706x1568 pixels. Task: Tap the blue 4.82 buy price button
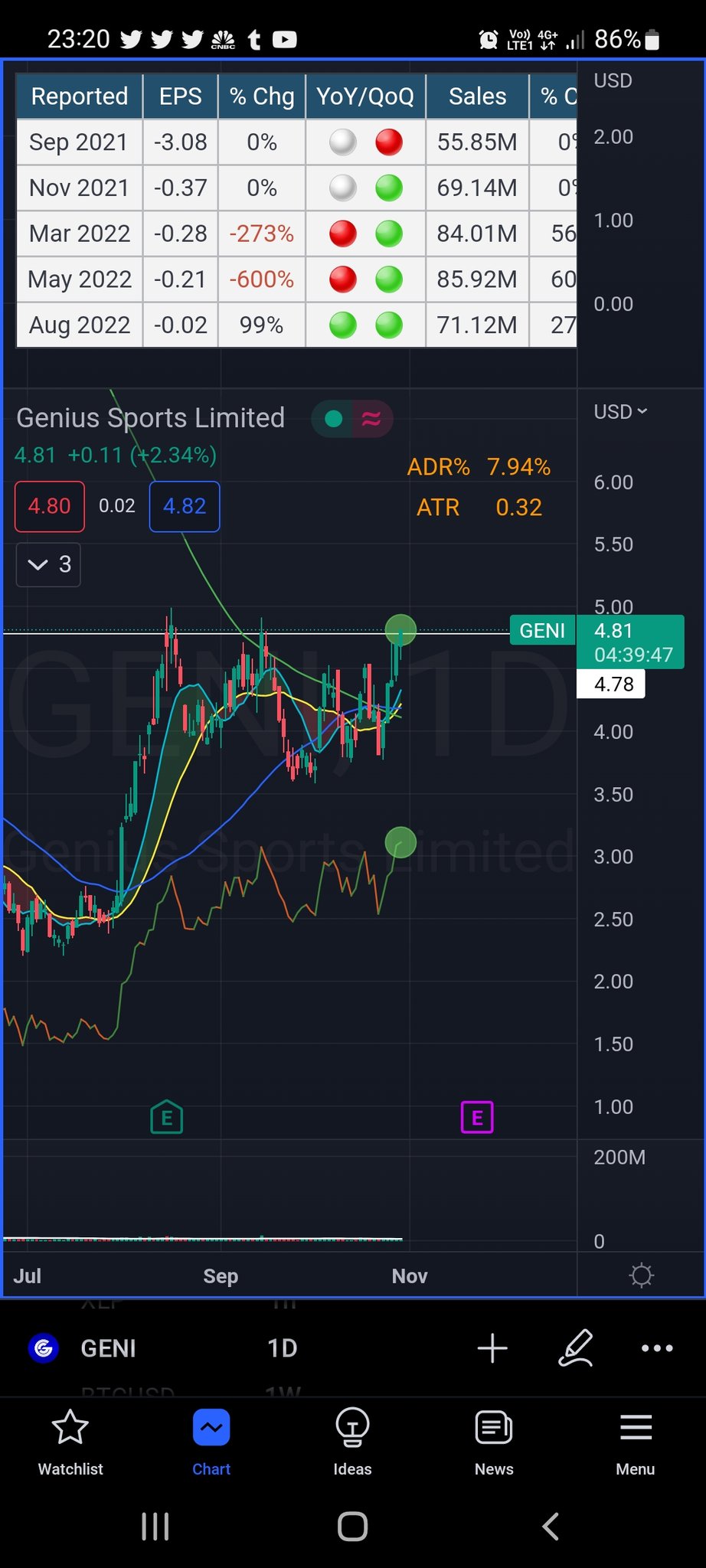(185, 506)
